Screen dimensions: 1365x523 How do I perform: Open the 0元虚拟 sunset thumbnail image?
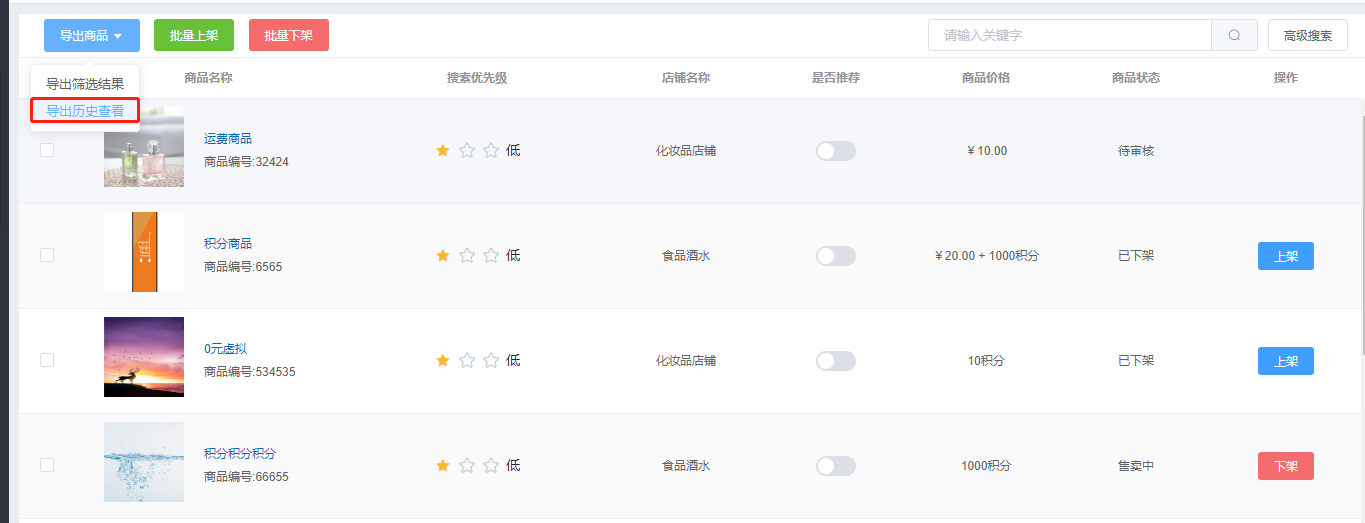coord(144,357)
